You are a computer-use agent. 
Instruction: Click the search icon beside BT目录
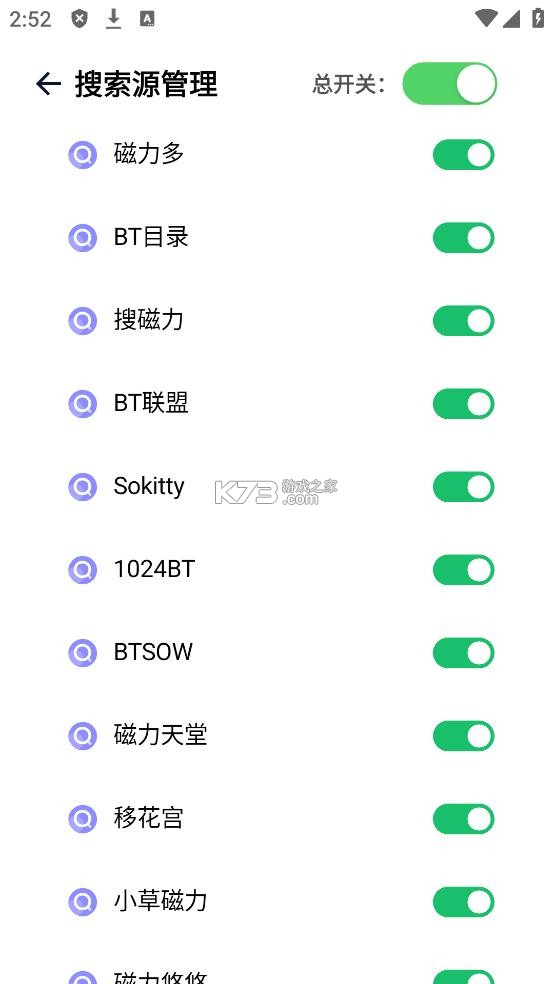[x=82, y=238]
